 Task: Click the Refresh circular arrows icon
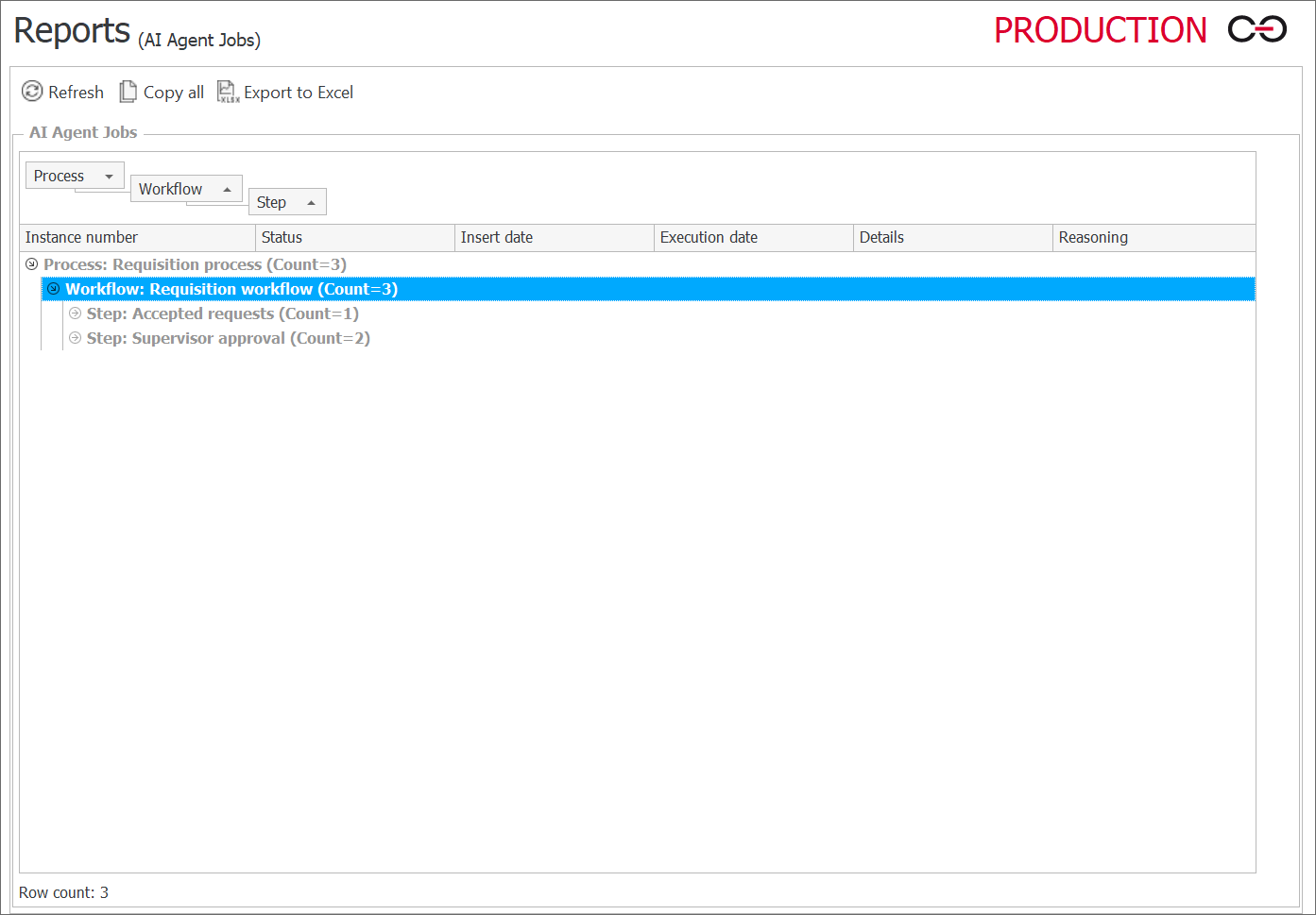click(32, 92)
